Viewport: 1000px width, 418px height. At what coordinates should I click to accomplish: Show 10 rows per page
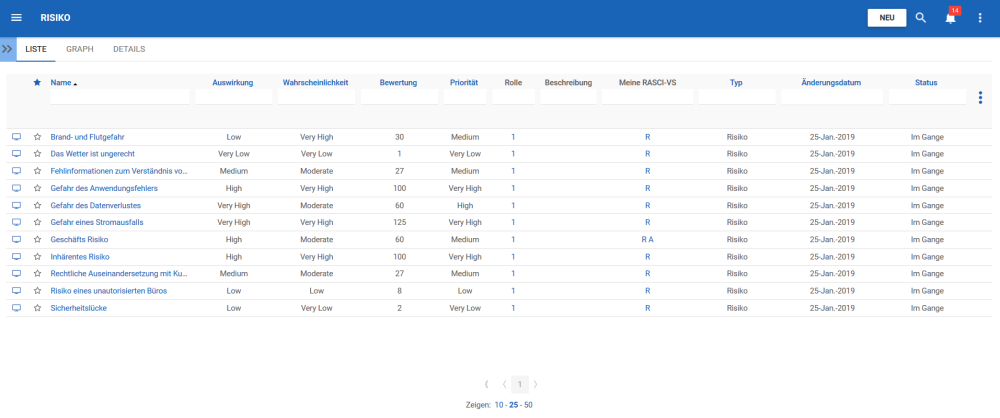point(499,405)
